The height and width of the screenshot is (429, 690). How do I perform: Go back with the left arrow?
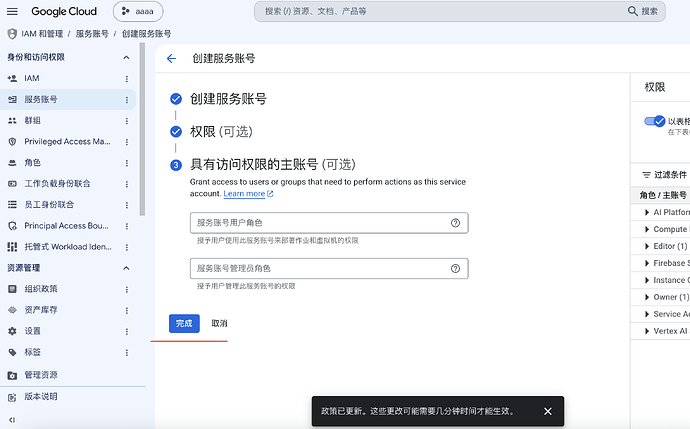(171, 59)
